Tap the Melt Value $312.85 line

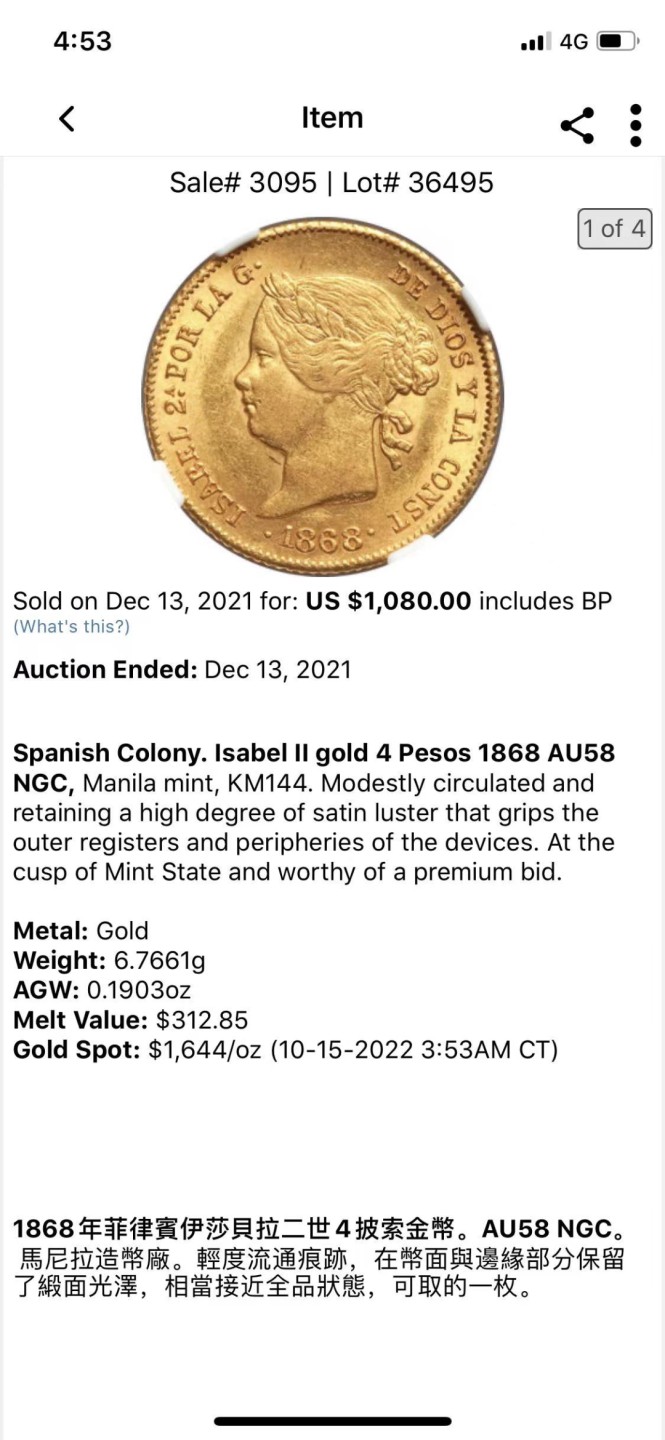130,1021
